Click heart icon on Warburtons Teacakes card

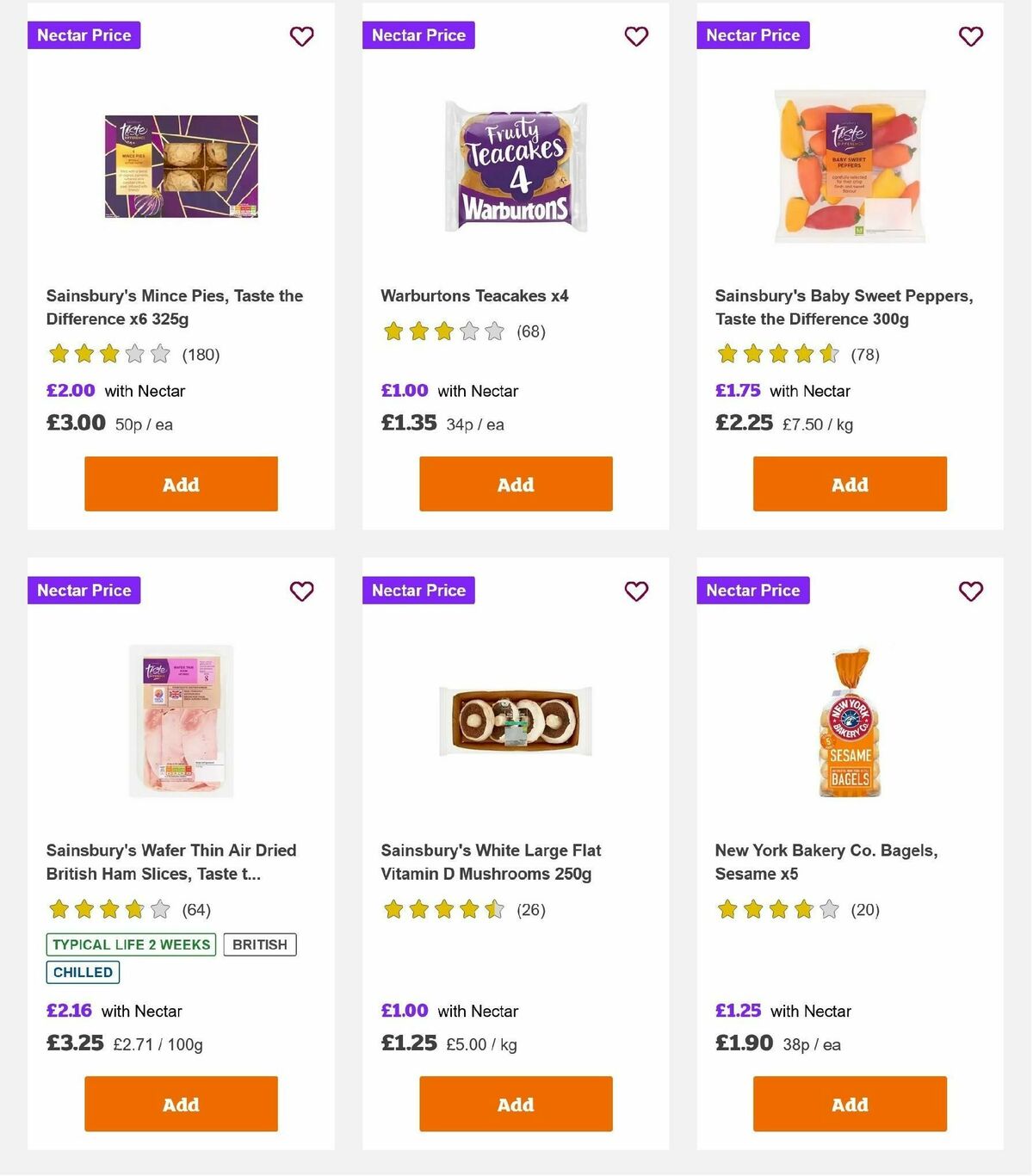(x=636, y=36)
